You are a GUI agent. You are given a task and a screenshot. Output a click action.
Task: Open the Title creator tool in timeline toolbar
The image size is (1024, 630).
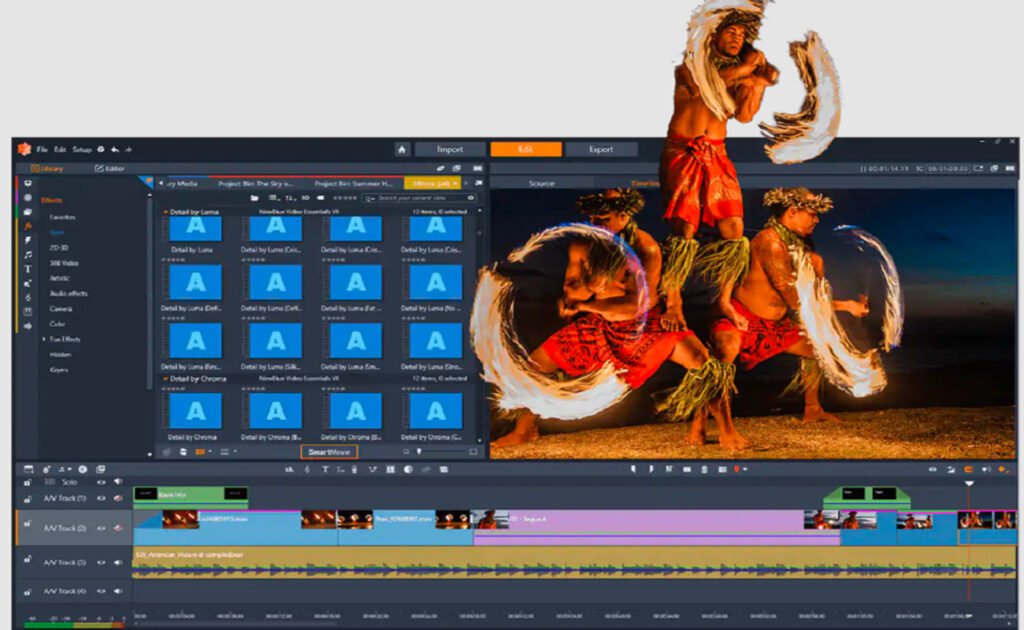pyautogui.click(x=325, y=469)
